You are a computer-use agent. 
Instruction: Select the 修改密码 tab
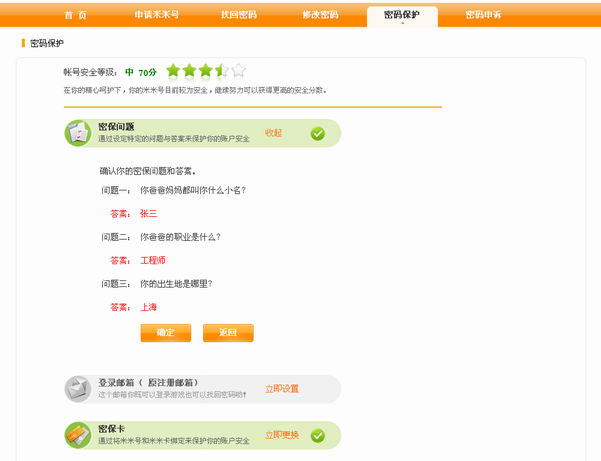(x=320, y=15)
